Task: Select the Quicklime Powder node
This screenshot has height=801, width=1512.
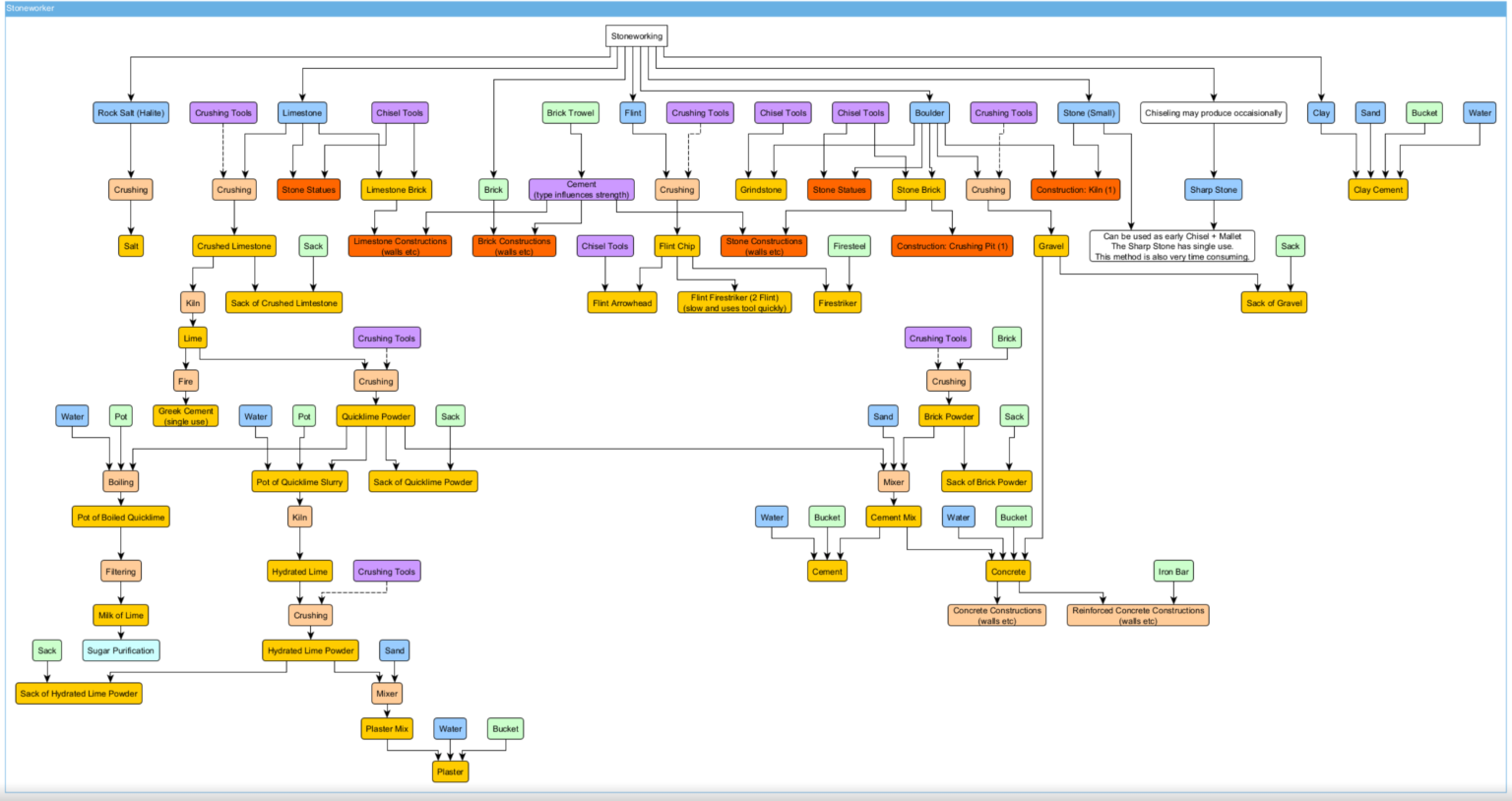Action: 376,416
